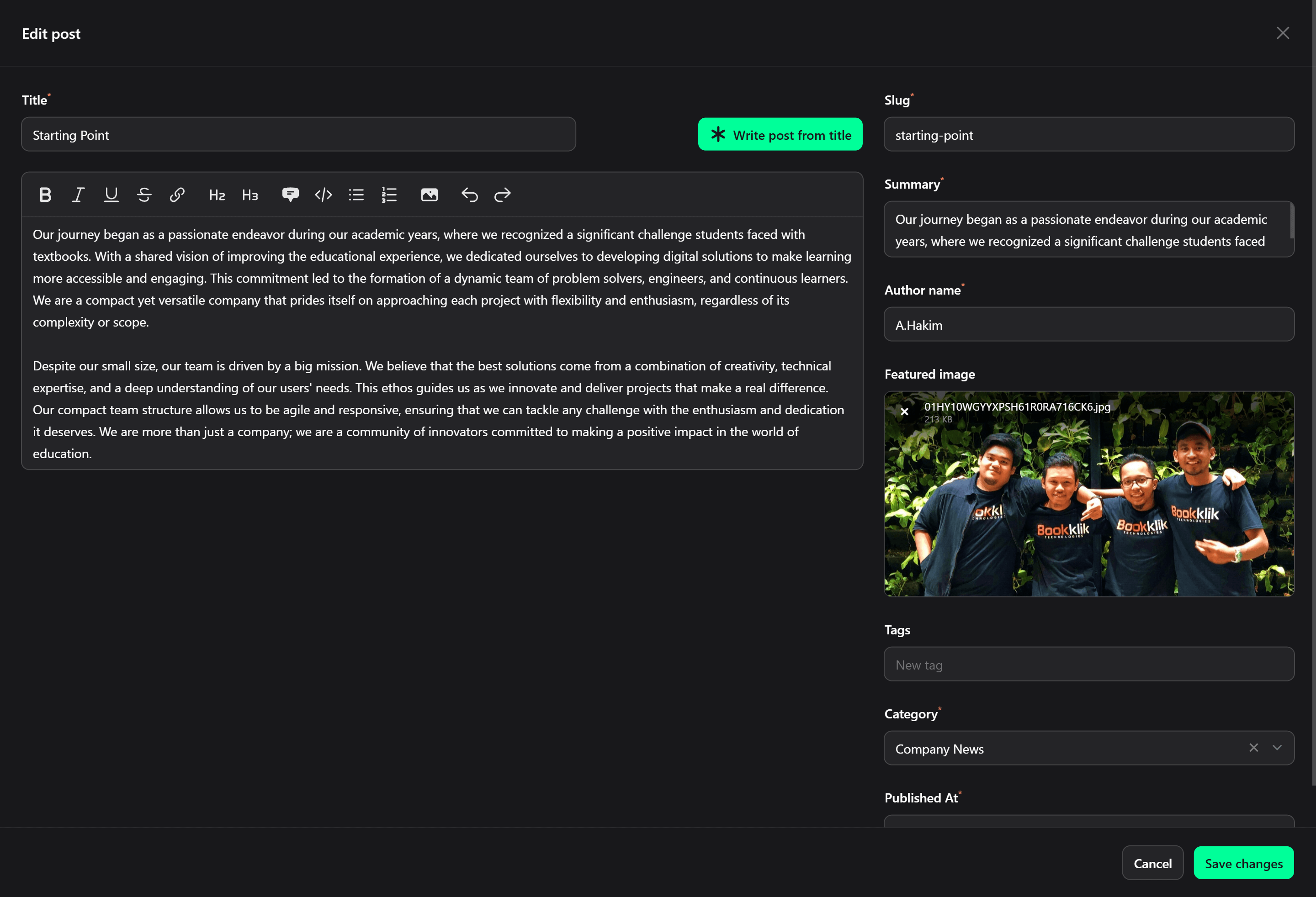1316x897 pixels.
Task: Clear the Company News category selection
Action: [x=1253, y=748]
